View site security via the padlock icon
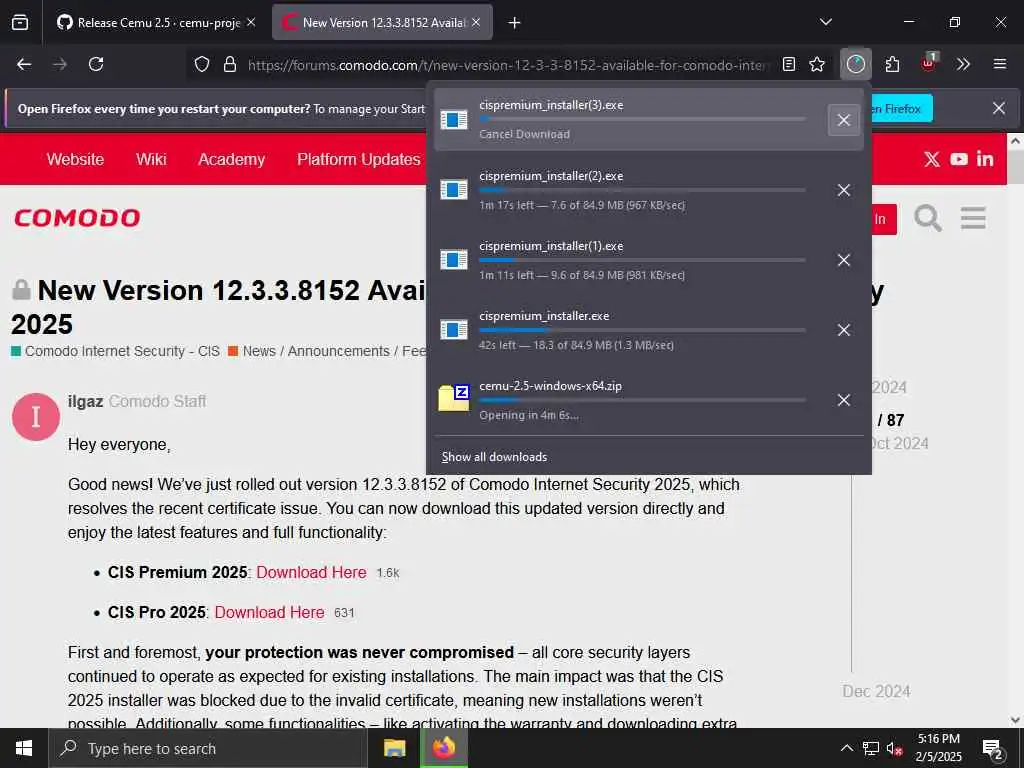This screenshot has height=768, width=1024. (x=229, y=64)
